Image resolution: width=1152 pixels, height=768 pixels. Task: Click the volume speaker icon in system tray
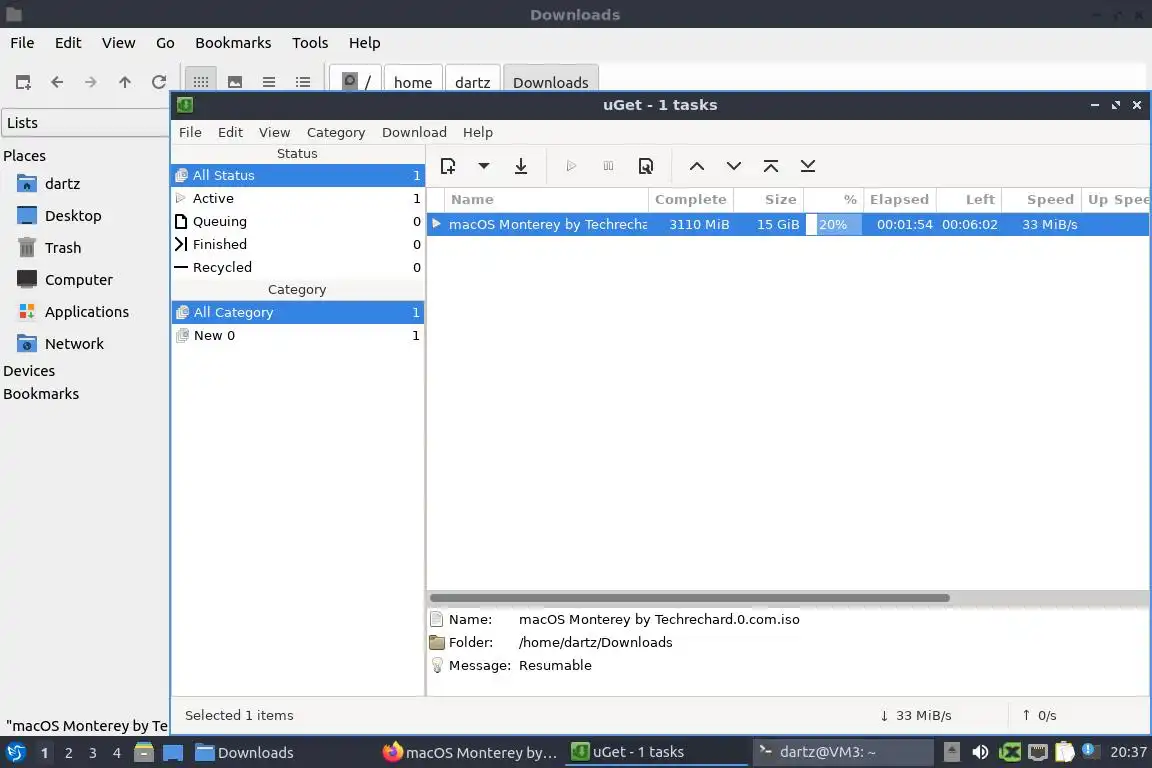tap(979, 752)
